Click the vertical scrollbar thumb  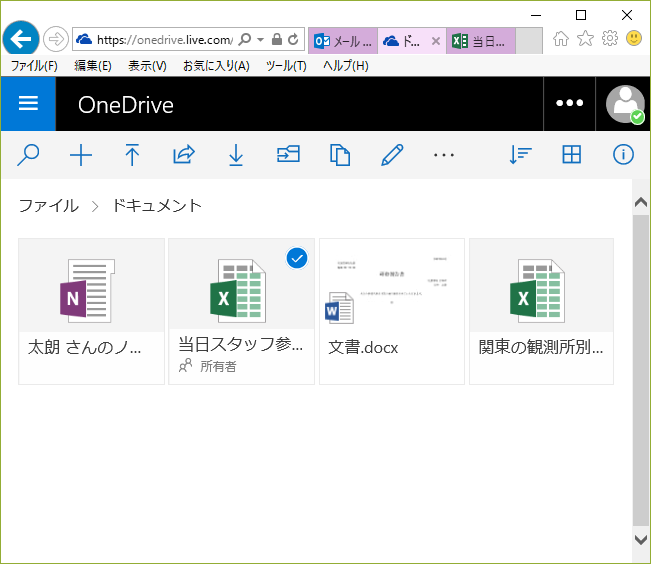point(641,370)
